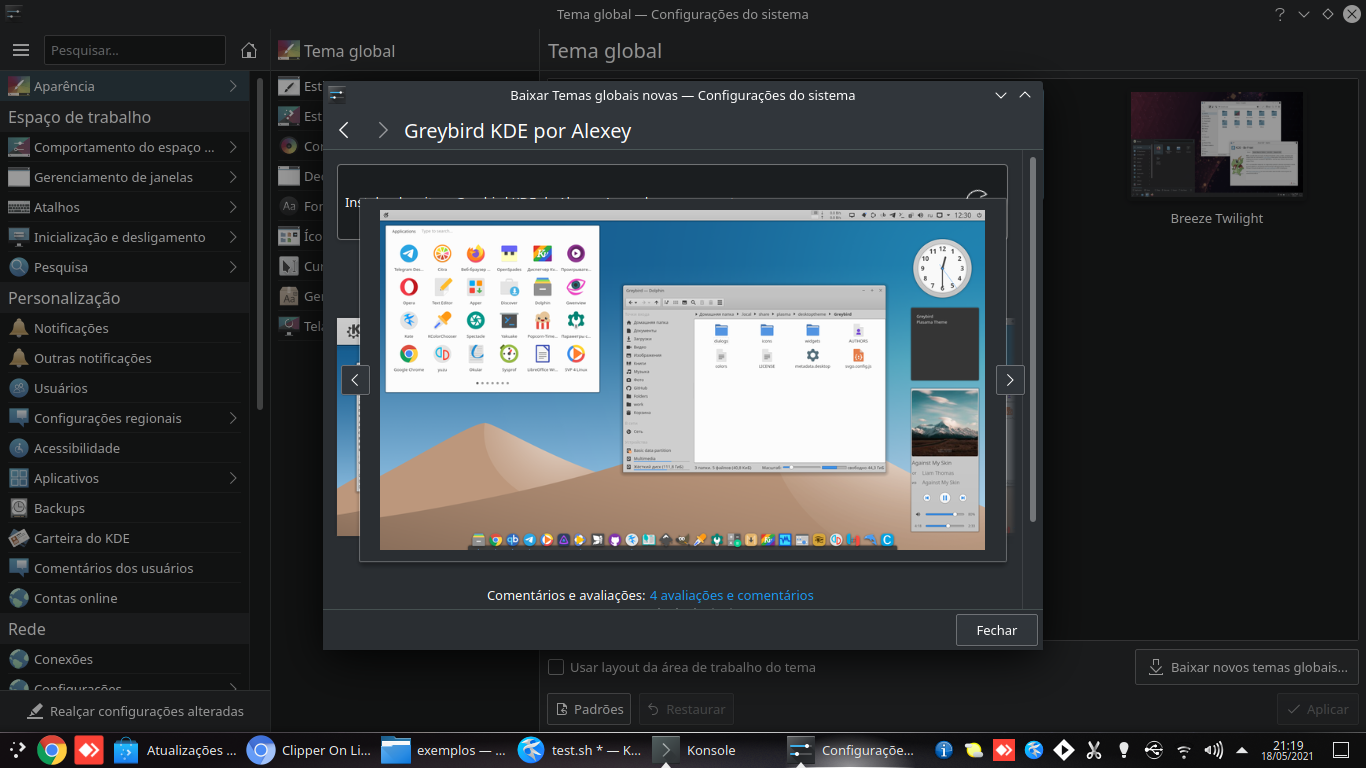Click the dialog's vertical scrollbar
Image resolution: width=1366 pixels, height=768 pixels.
pos(1033,340)
